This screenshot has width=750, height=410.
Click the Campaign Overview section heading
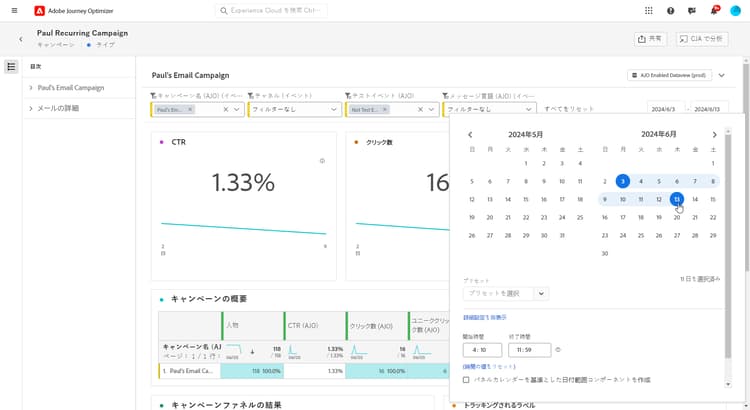209,299
